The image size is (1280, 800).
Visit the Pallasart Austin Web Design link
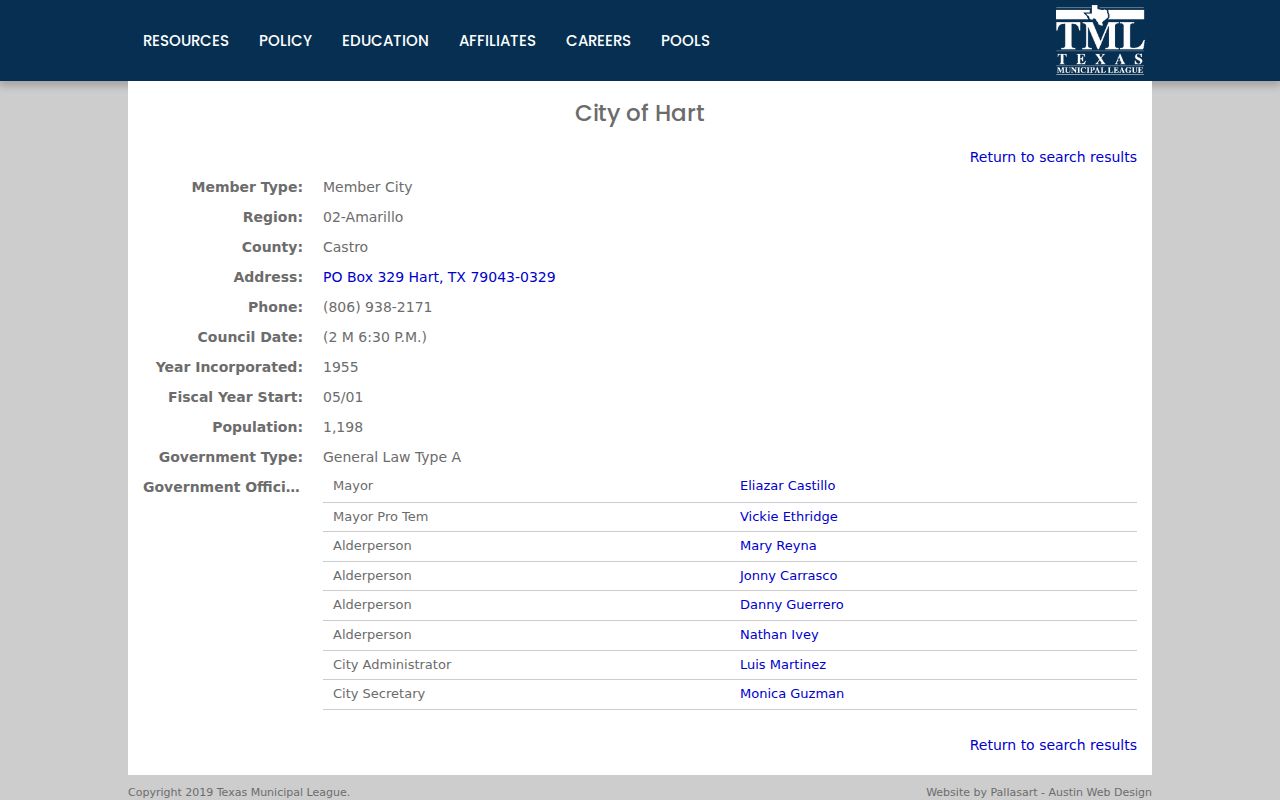point(1039,792)
